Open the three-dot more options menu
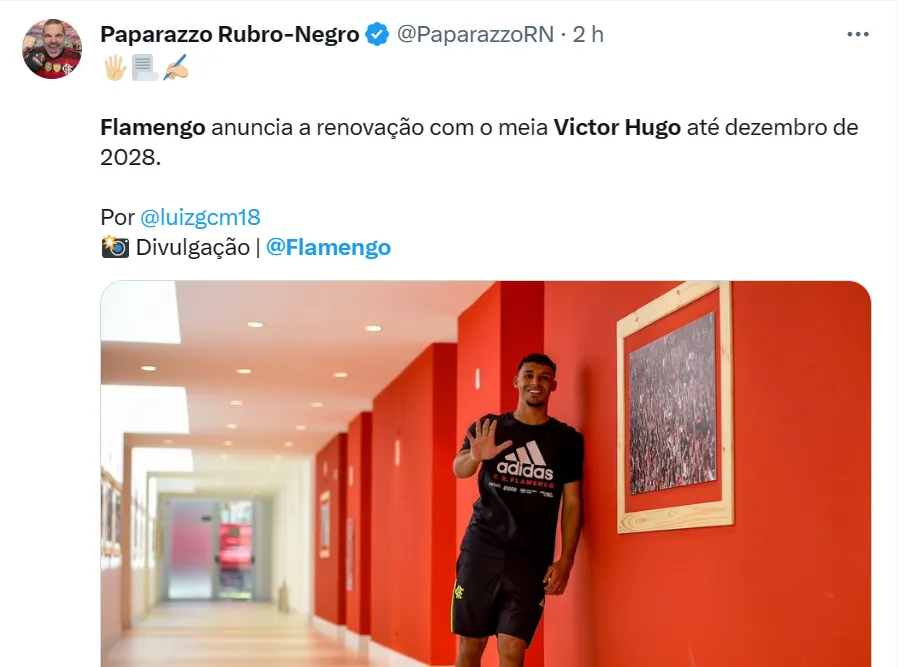Image resolution: width=914 pixels, height=667 pixels. coord(857,34)
